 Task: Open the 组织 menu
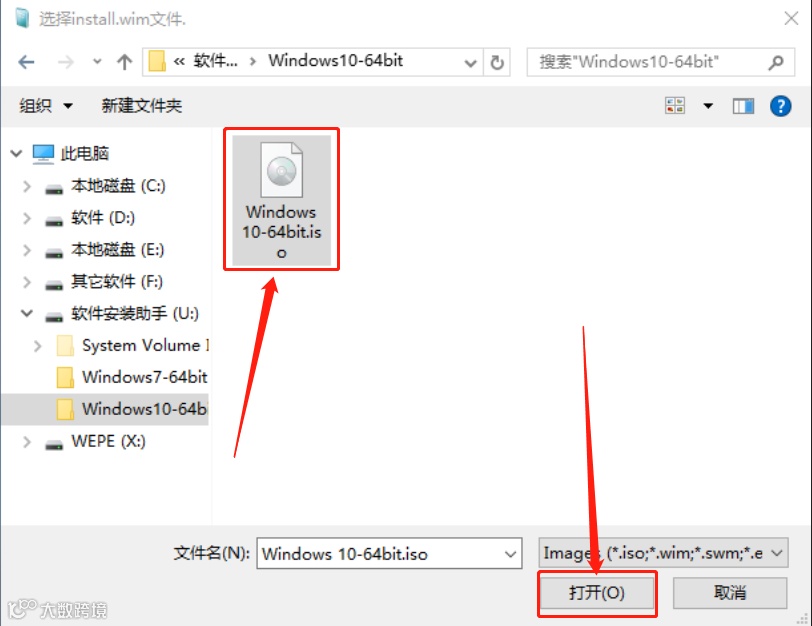[46, 106]
